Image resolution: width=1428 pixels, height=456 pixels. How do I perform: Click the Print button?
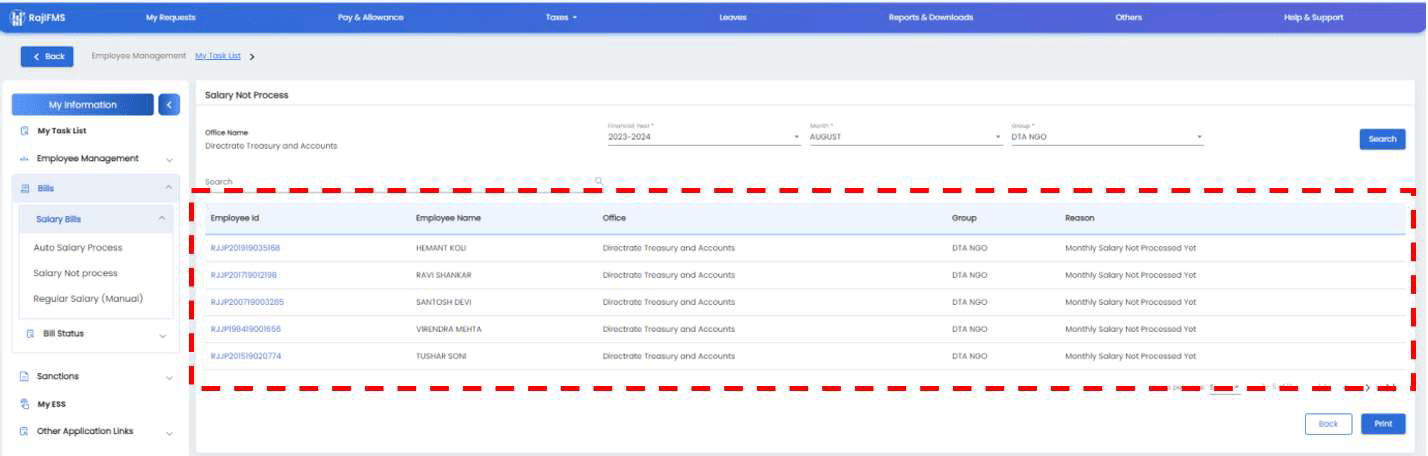(x=1382, y=424)
